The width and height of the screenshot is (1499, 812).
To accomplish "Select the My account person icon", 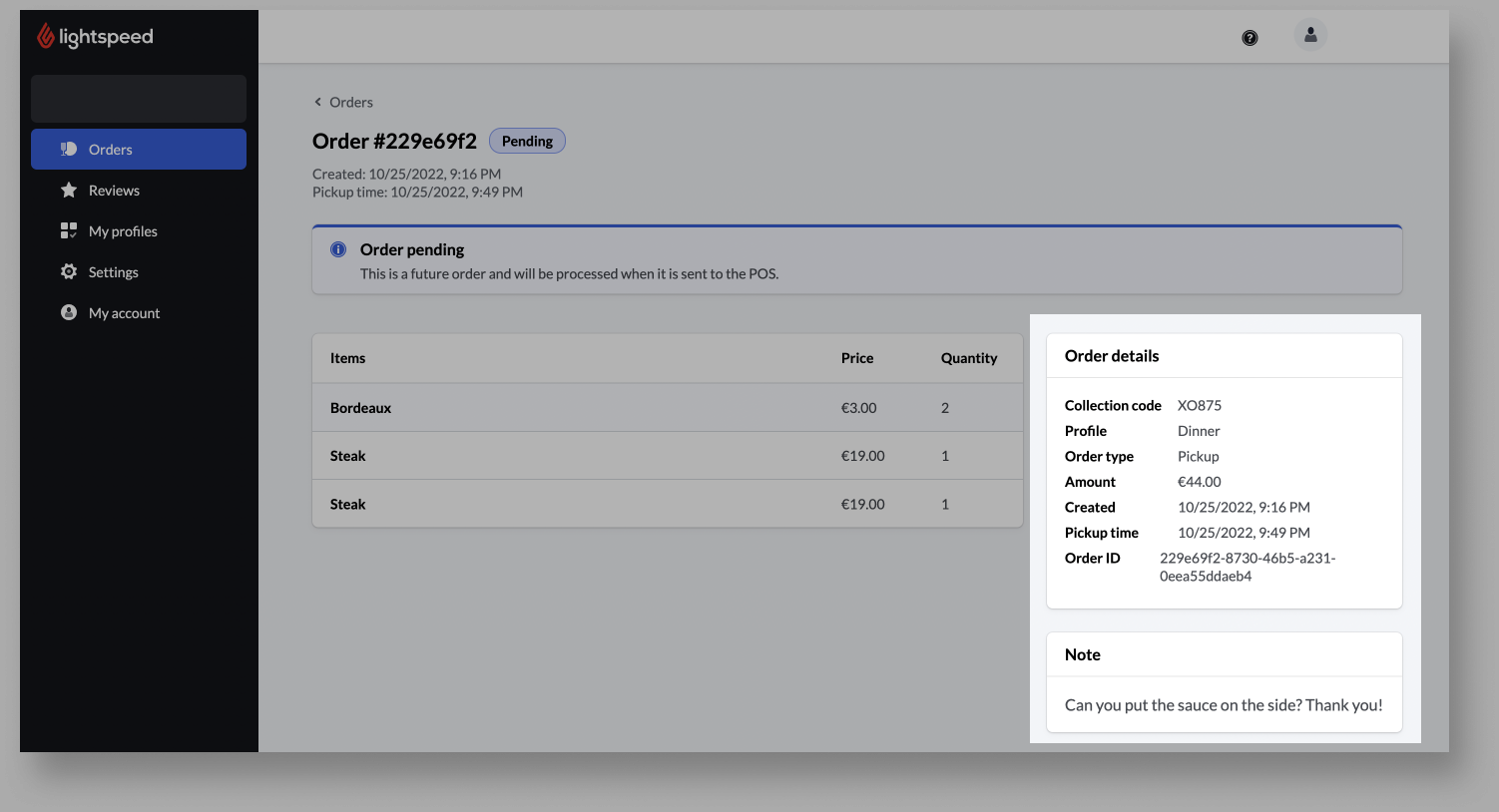I will [x=68, y=312].
